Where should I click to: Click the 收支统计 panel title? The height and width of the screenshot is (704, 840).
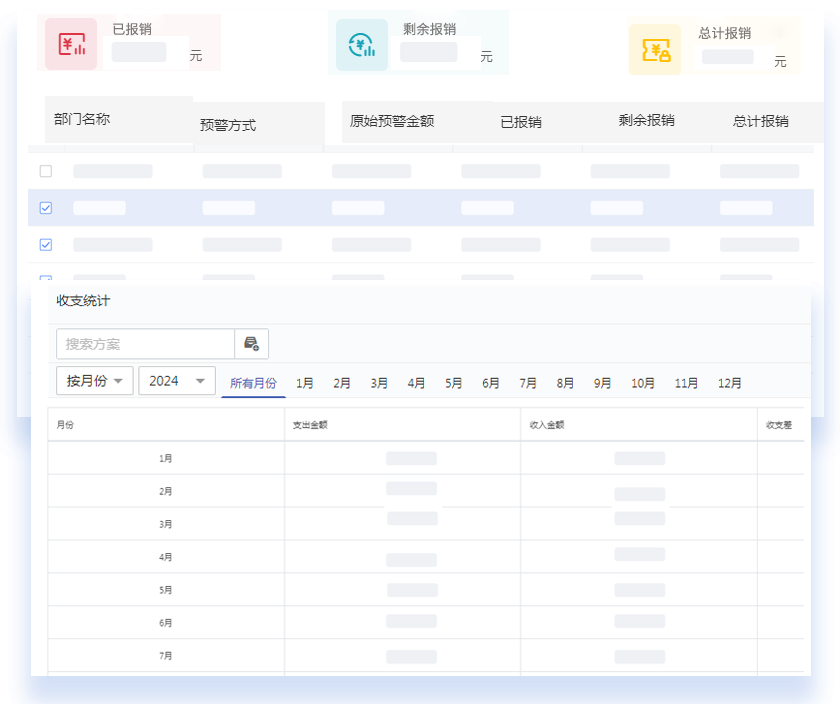pos(81,301)
